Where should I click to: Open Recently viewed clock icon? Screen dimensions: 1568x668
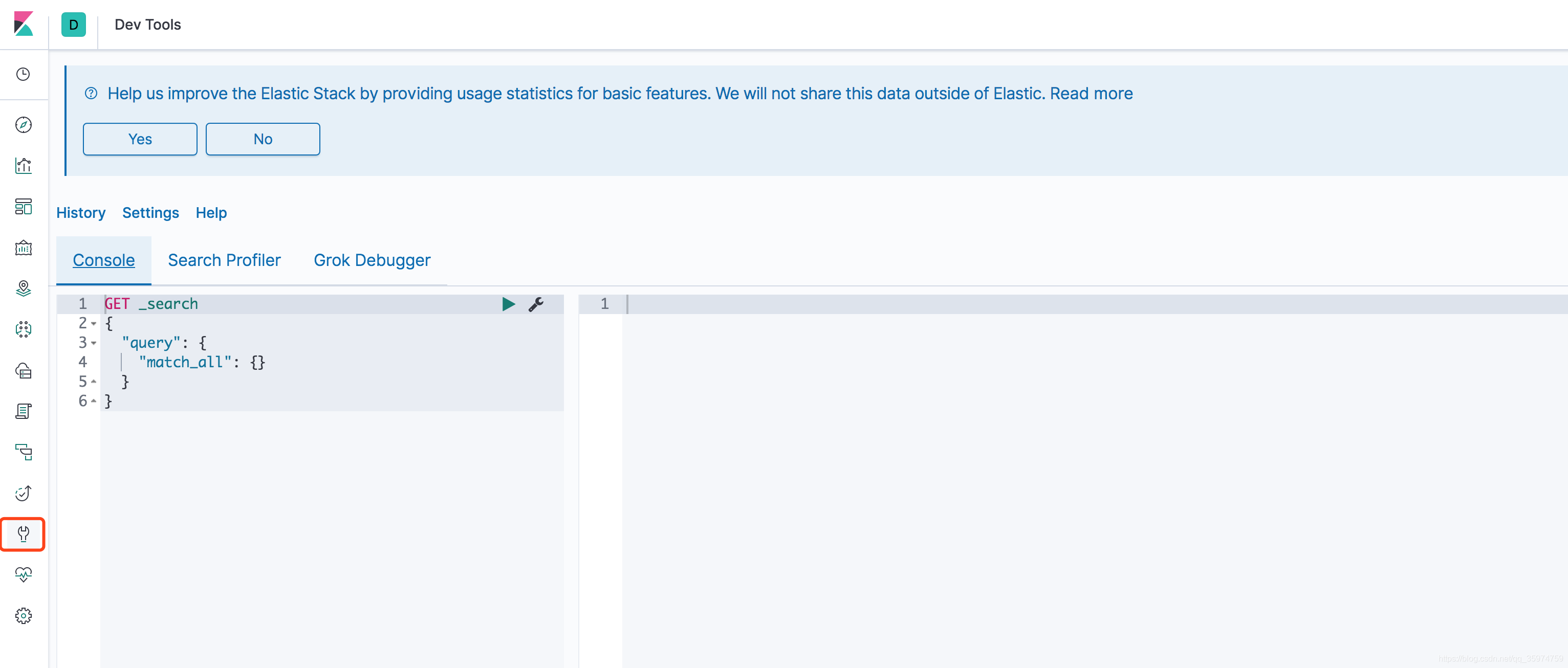click(23, 74)
